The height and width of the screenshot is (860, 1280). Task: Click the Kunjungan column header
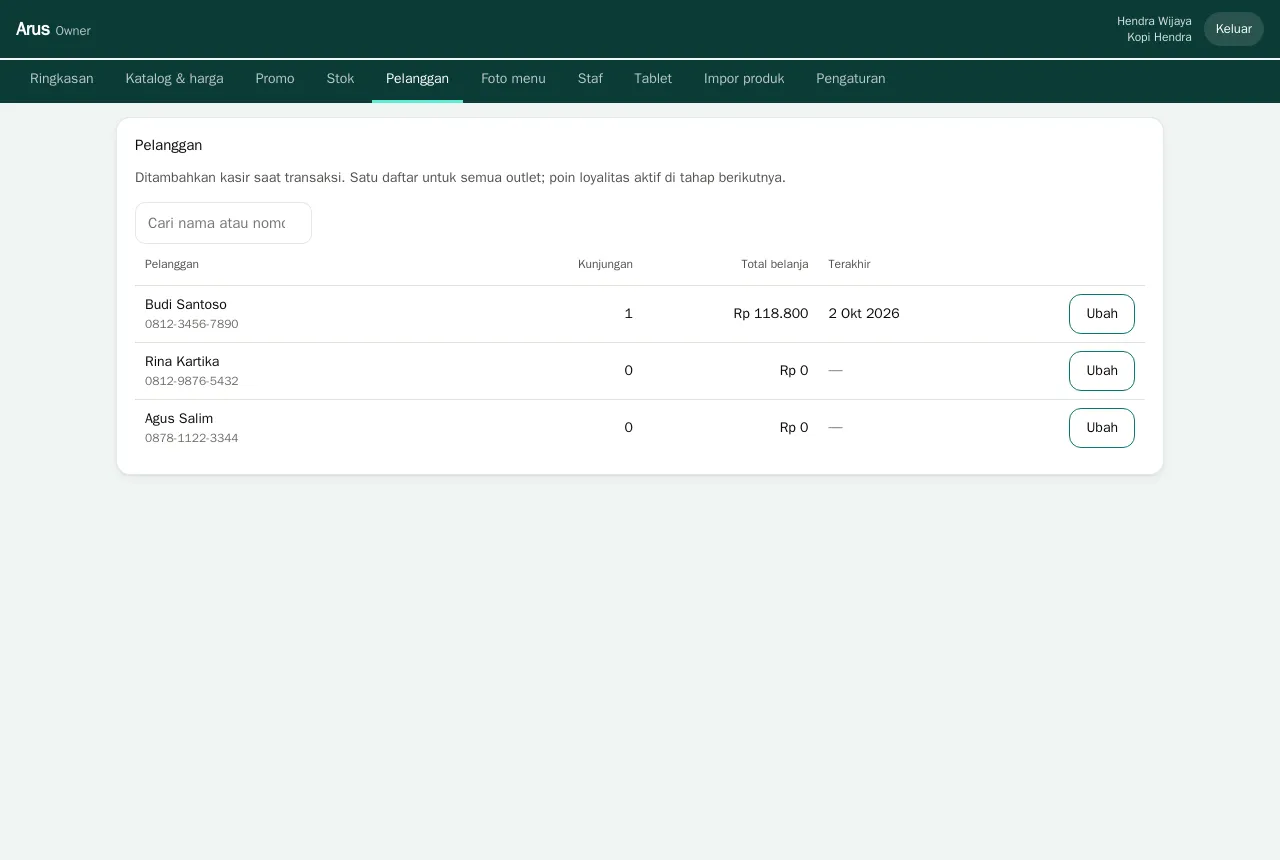tap(605, 265)
